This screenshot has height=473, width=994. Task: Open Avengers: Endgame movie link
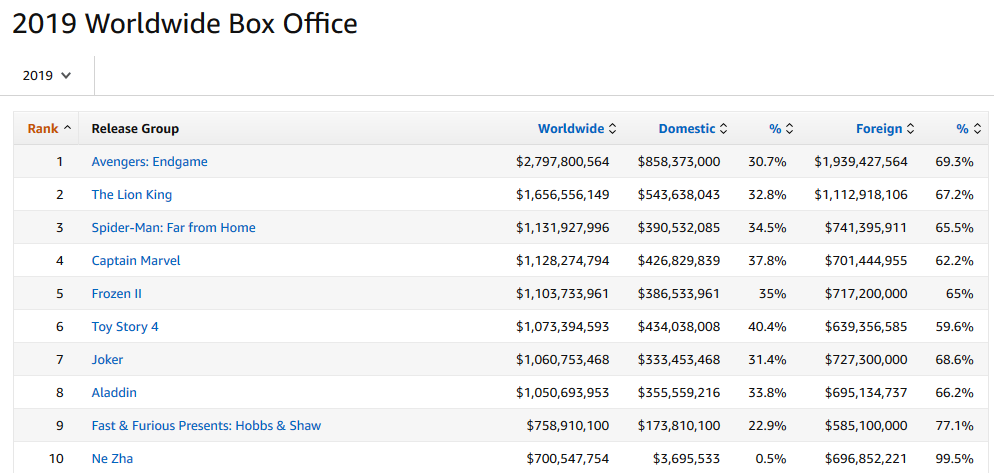(x=149, y=161)
